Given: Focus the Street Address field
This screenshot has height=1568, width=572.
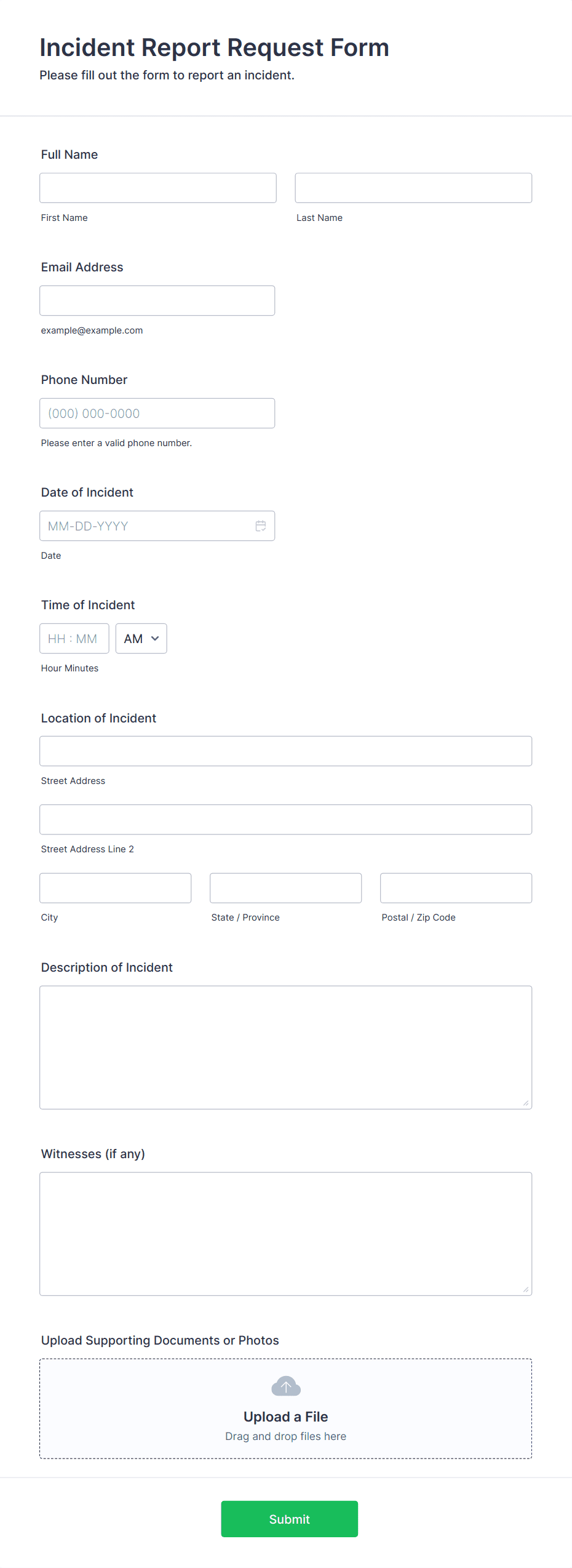Looking at the screenshot, I should click(x=286, y=751).
